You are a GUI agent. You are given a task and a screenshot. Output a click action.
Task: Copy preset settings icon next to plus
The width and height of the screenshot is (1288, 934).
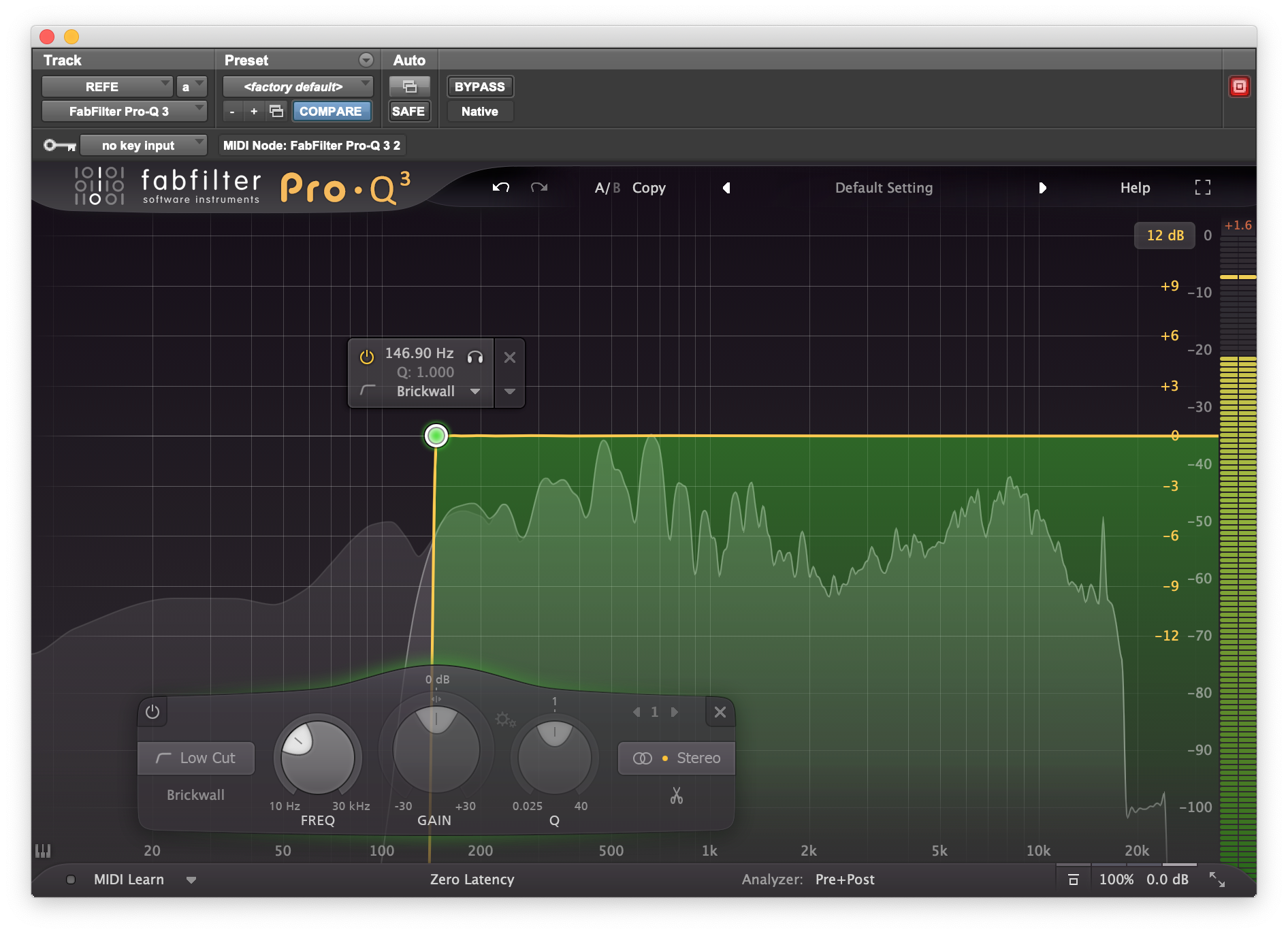[x=276, y=111]
